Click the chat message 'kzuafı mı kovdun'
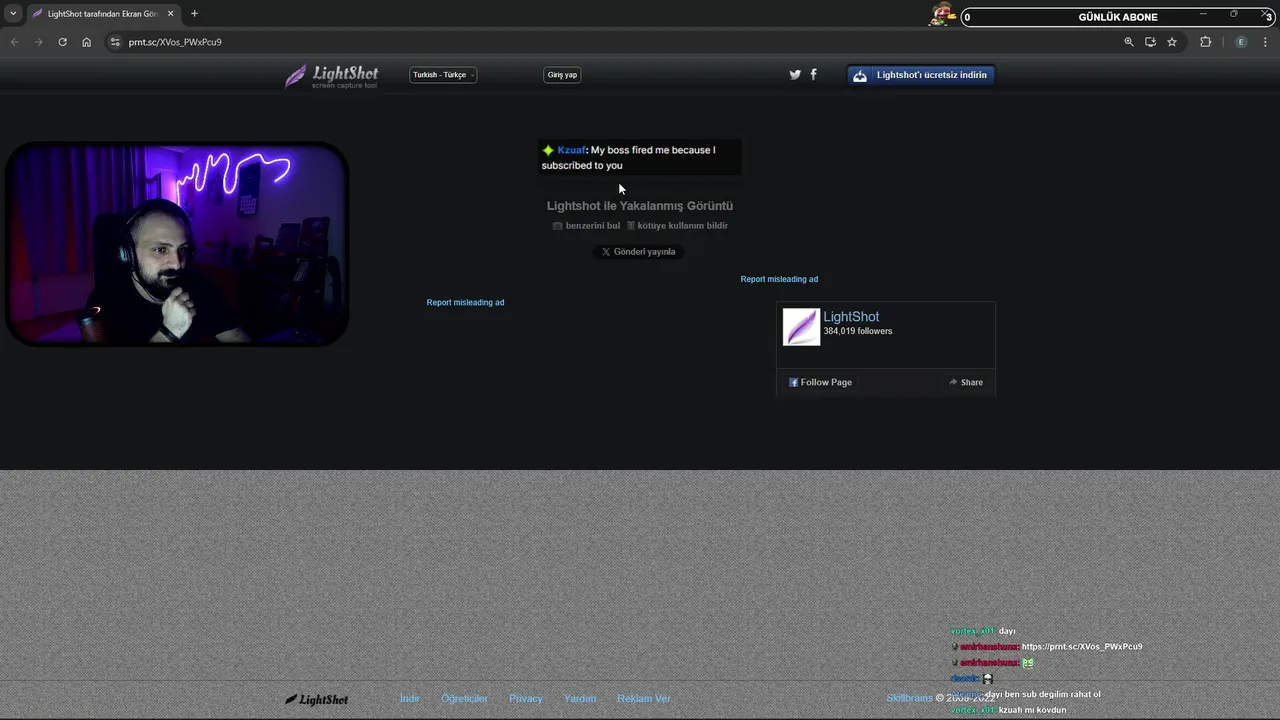The height and width of the screenshot is (720, 1280). click(x=1032, y=710)
